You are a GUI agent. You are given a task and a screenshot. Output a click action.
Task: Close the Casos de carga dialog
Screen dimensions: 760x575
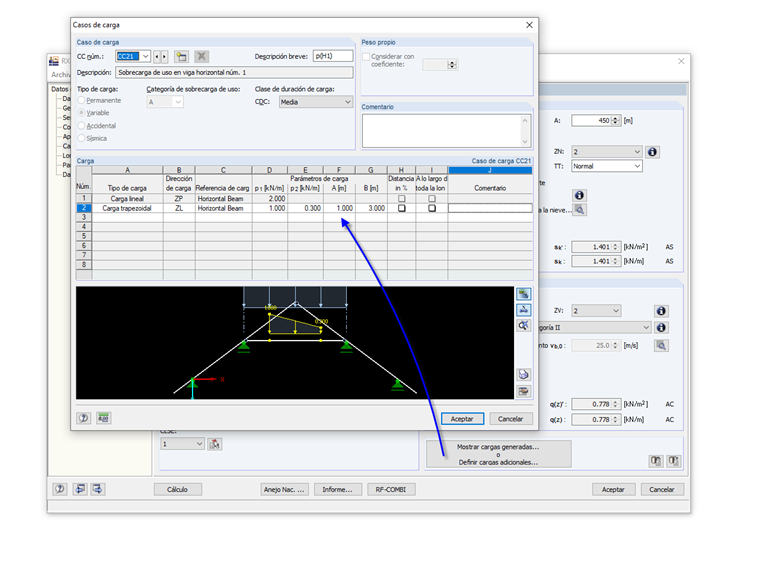(x=529, y=25)
